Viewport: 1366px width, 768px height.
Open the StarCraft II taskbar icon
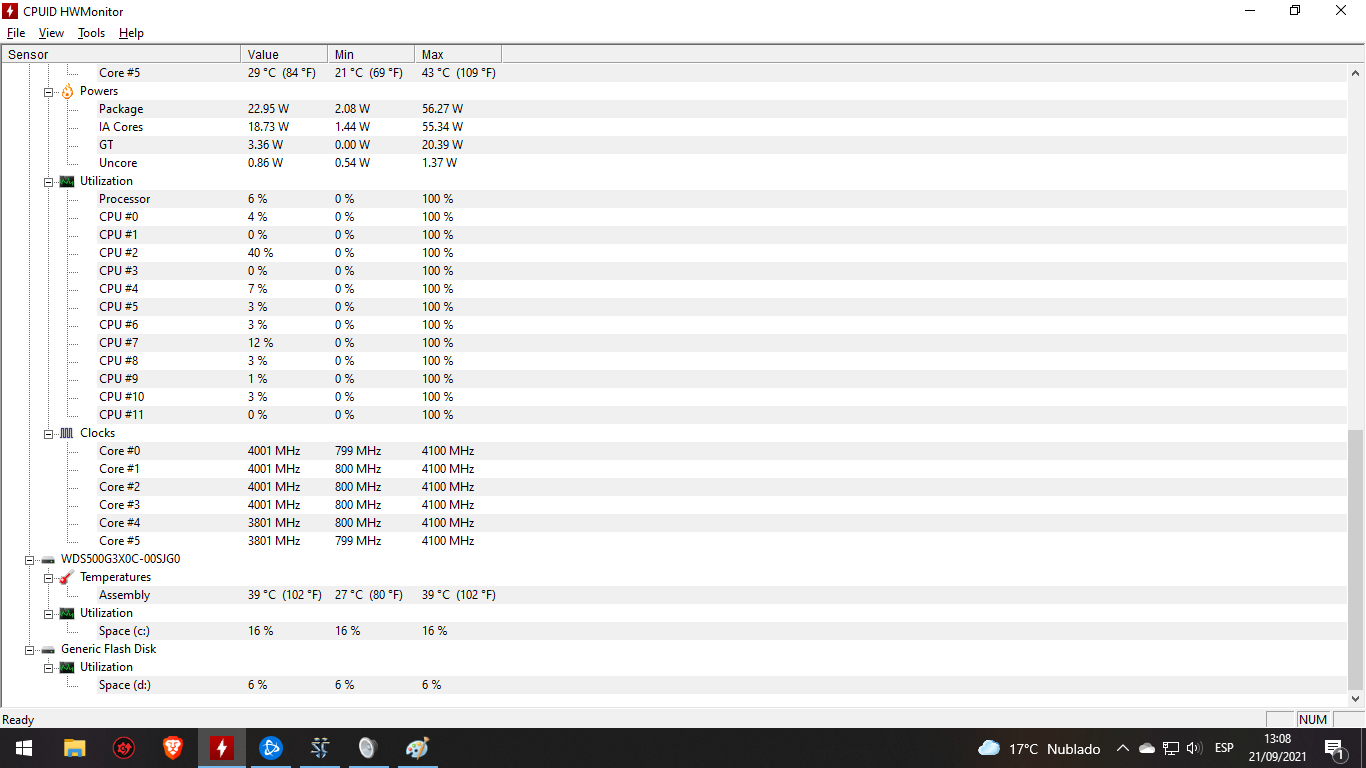[320, 748]
